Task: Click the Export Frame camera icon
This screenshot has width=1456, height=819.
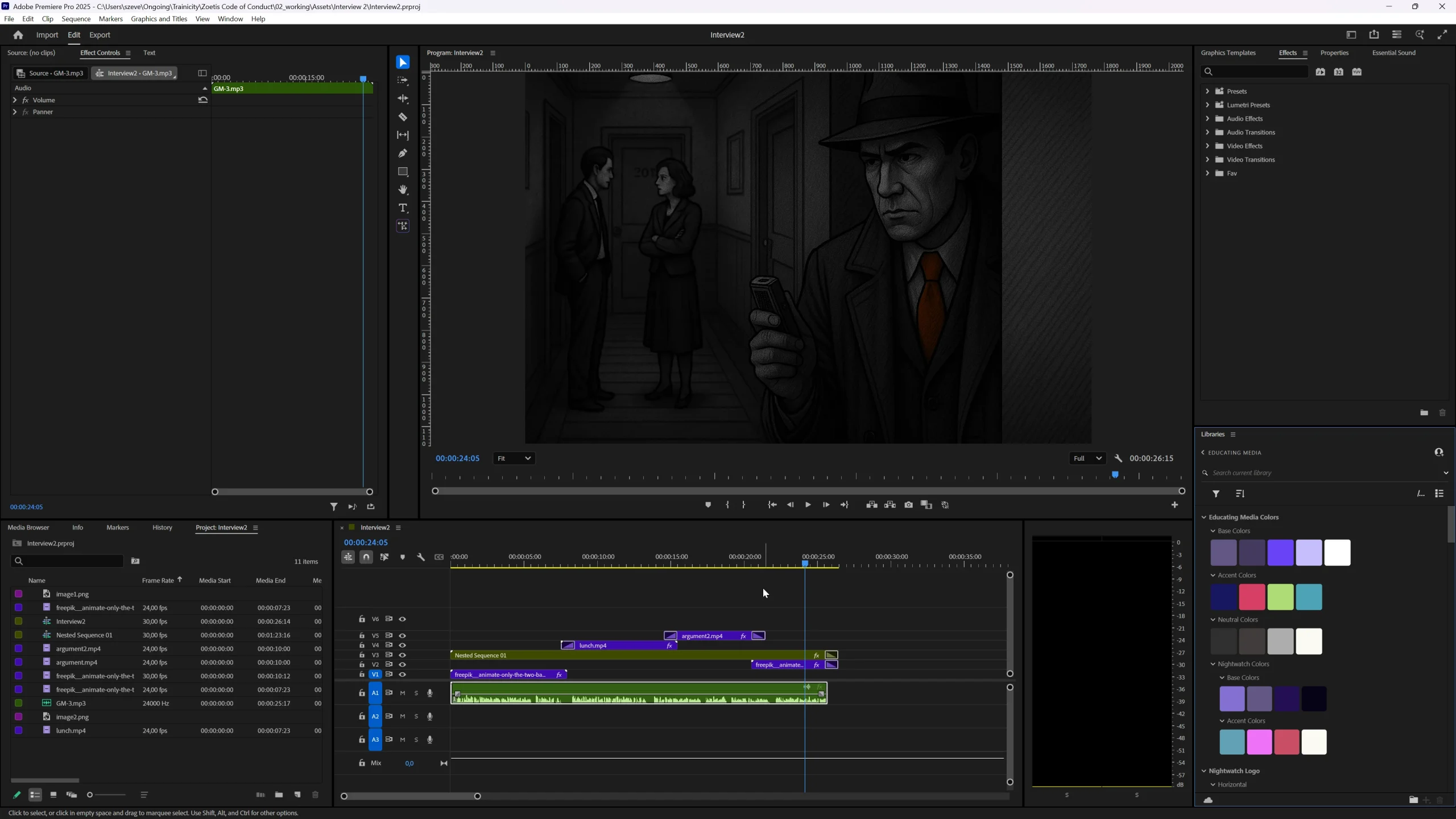Action: [908, 505]
